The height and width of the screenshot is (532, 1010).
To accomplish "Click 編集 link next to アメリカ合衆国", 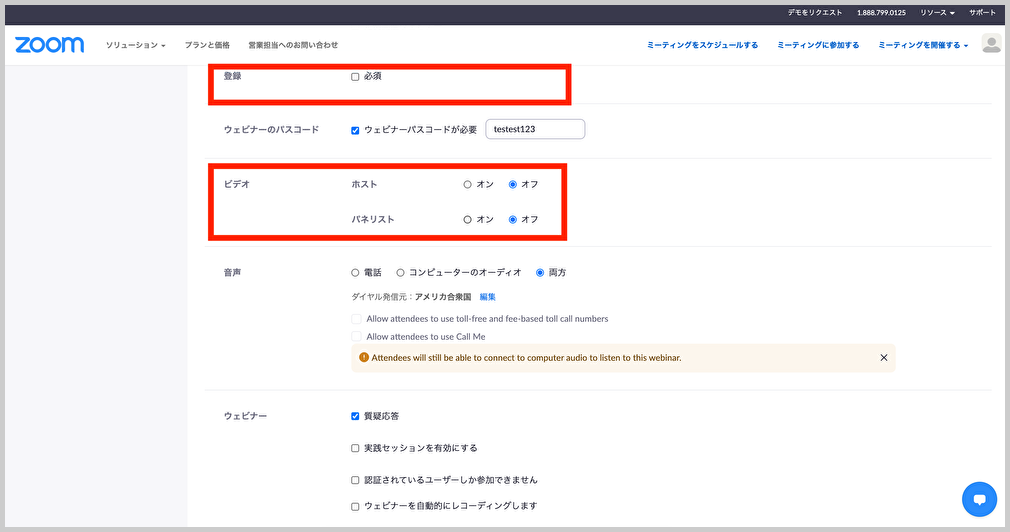I will 488,297.
